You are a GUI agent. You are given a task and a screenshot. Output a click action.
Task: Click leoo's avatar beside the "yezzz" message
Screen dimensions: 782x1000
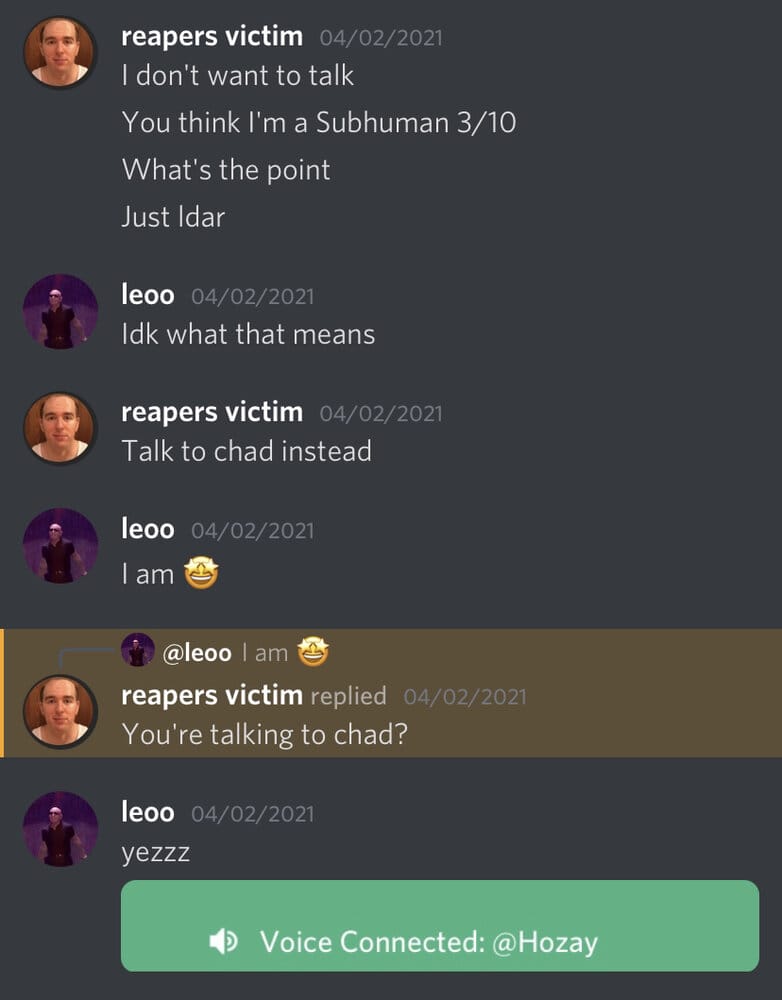pyautogui.click(x=60, y=828)
